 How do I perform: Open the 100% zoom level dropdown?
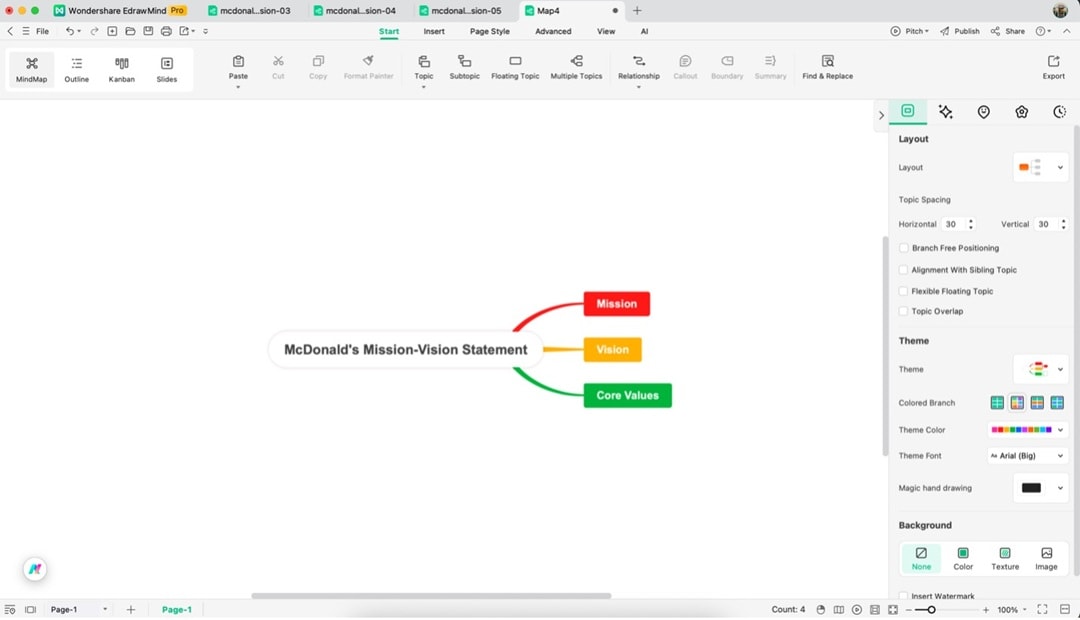pos(1012,610)
